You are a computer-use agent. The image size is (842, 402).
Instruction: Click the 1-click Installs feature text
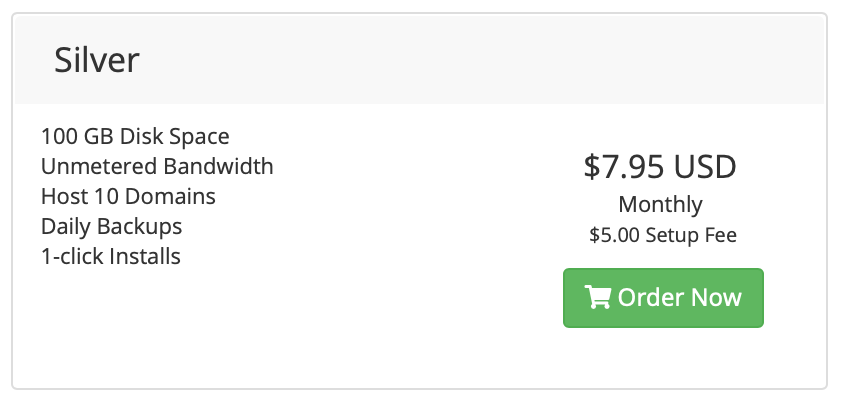111,257
